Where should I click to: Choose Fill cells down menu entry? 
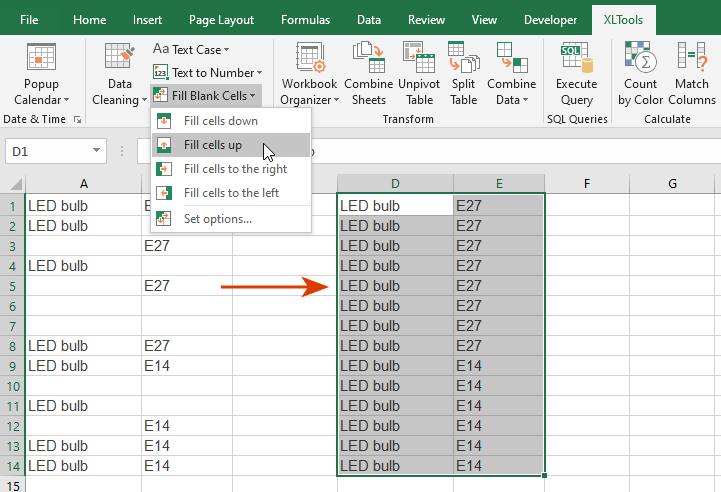click(231, 121)
